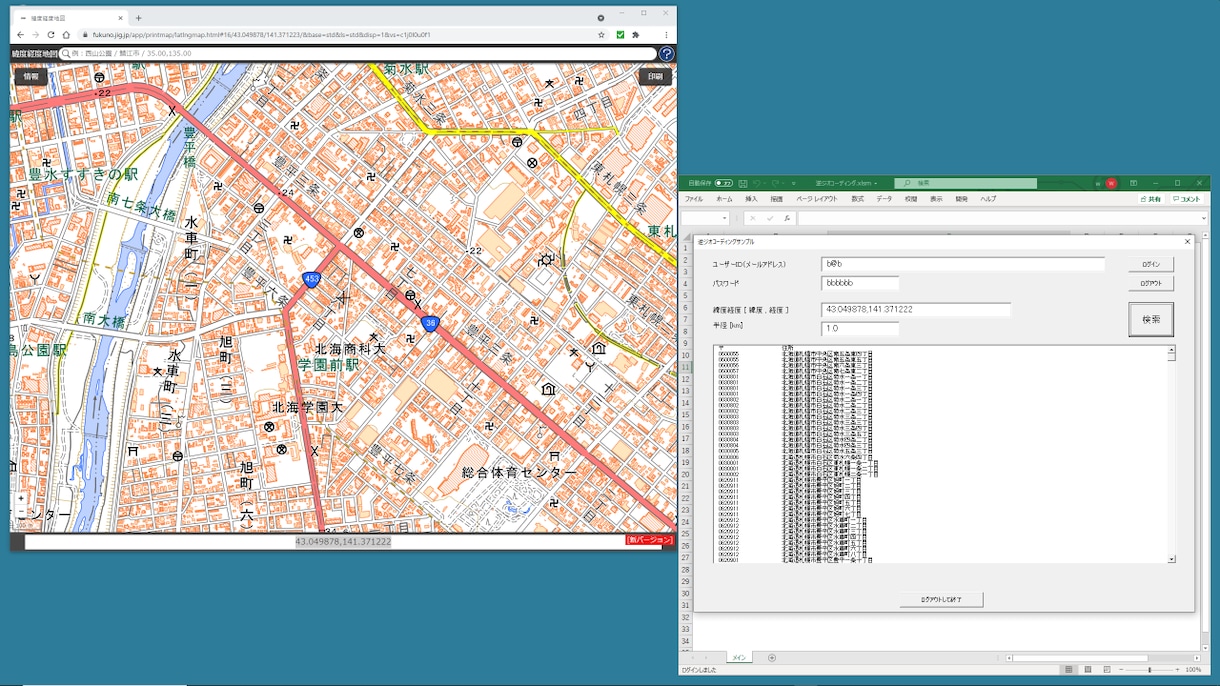Open the Chrome extensions puzzle icon
This screenshot has height=686, width=1220.
coord(636,35)
